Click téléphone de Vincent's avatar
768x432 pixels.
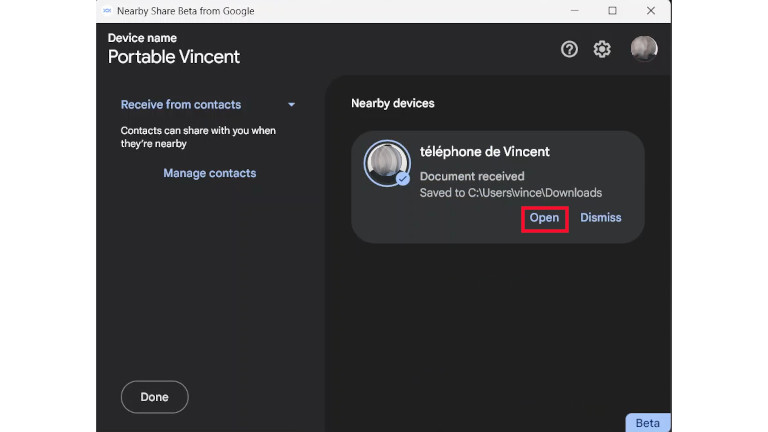pyautogui.click(x=387, y=164)
